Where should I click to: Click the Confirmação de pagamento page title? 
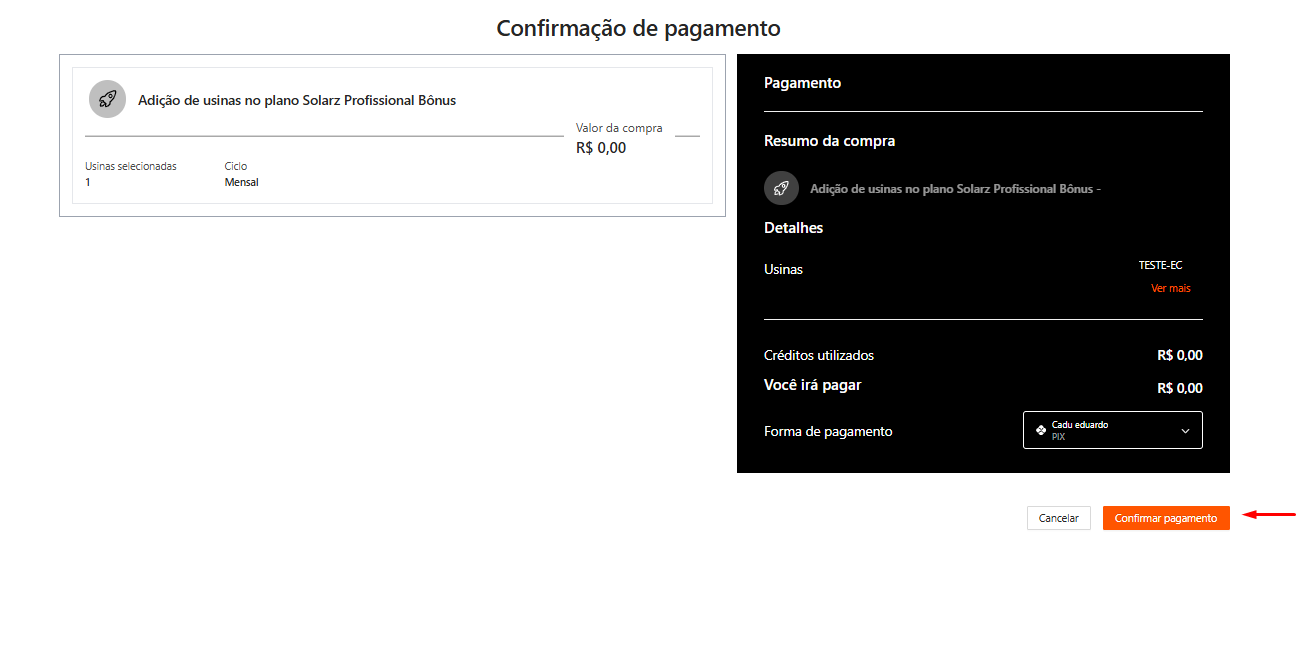click(x=638, y=28)
